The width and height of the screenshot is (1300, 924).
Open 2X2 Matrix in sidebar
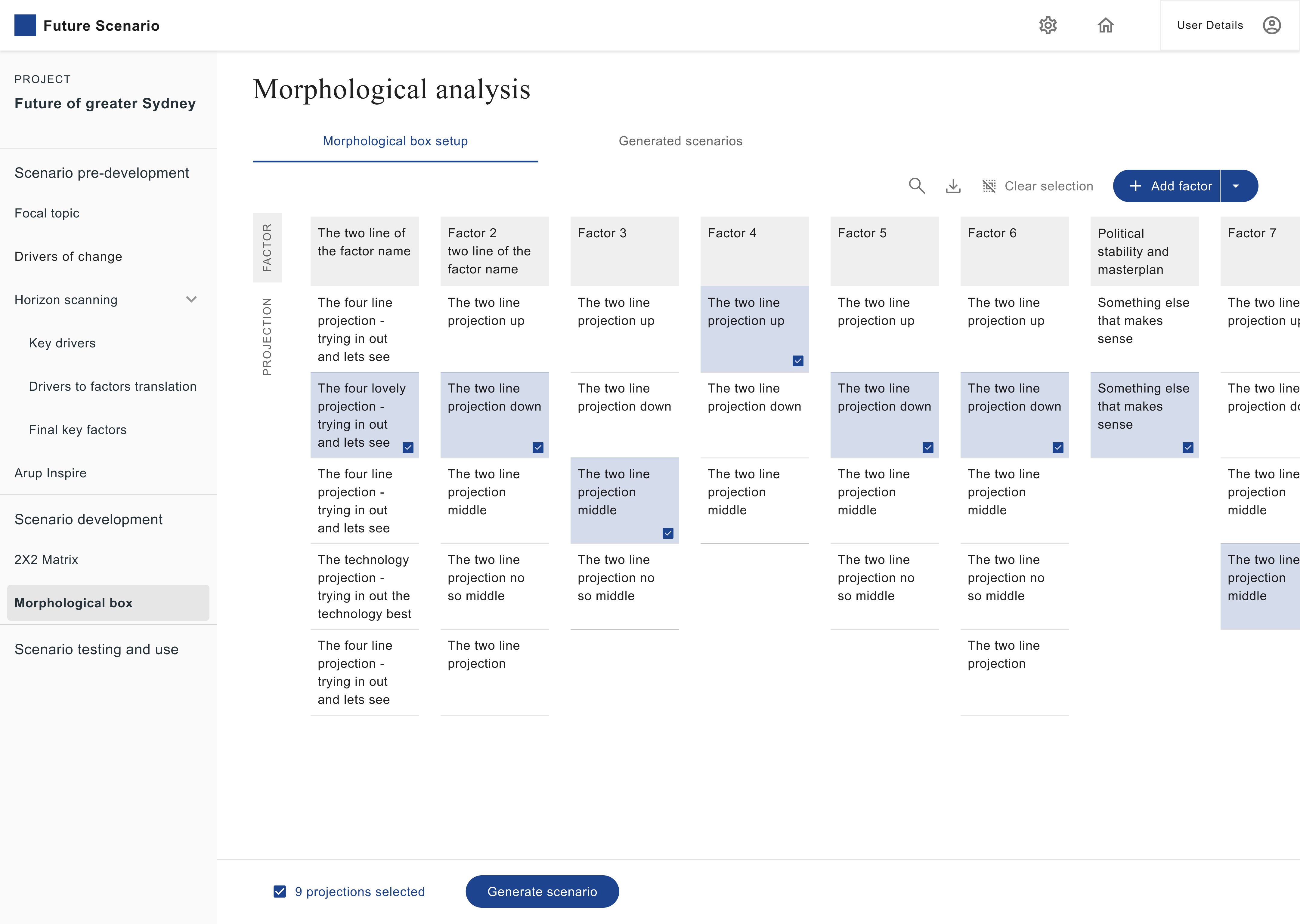[x=46, y=560]
